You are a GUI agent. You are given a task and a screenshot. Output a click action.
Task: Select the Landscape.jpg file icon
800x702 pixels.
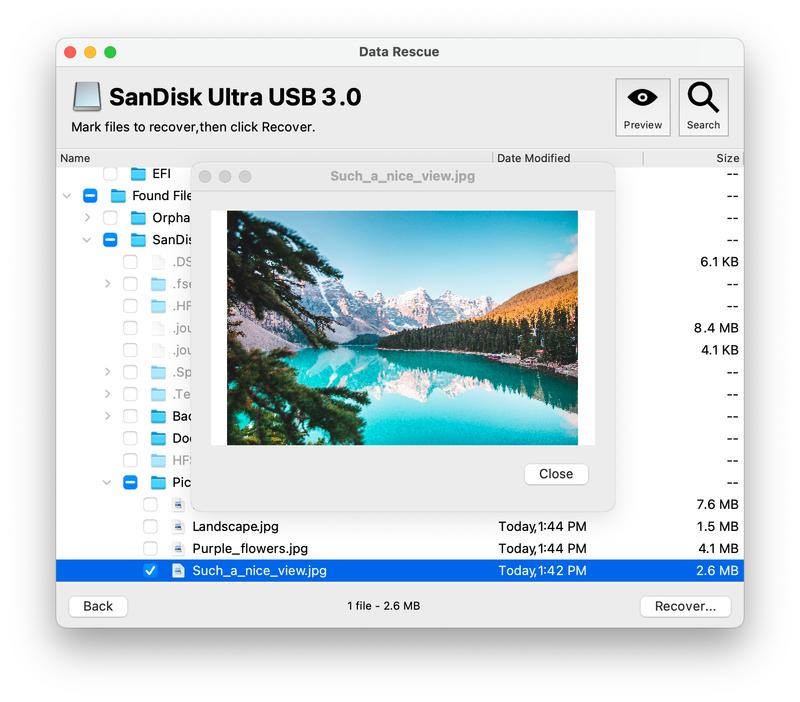click(177, 526)
